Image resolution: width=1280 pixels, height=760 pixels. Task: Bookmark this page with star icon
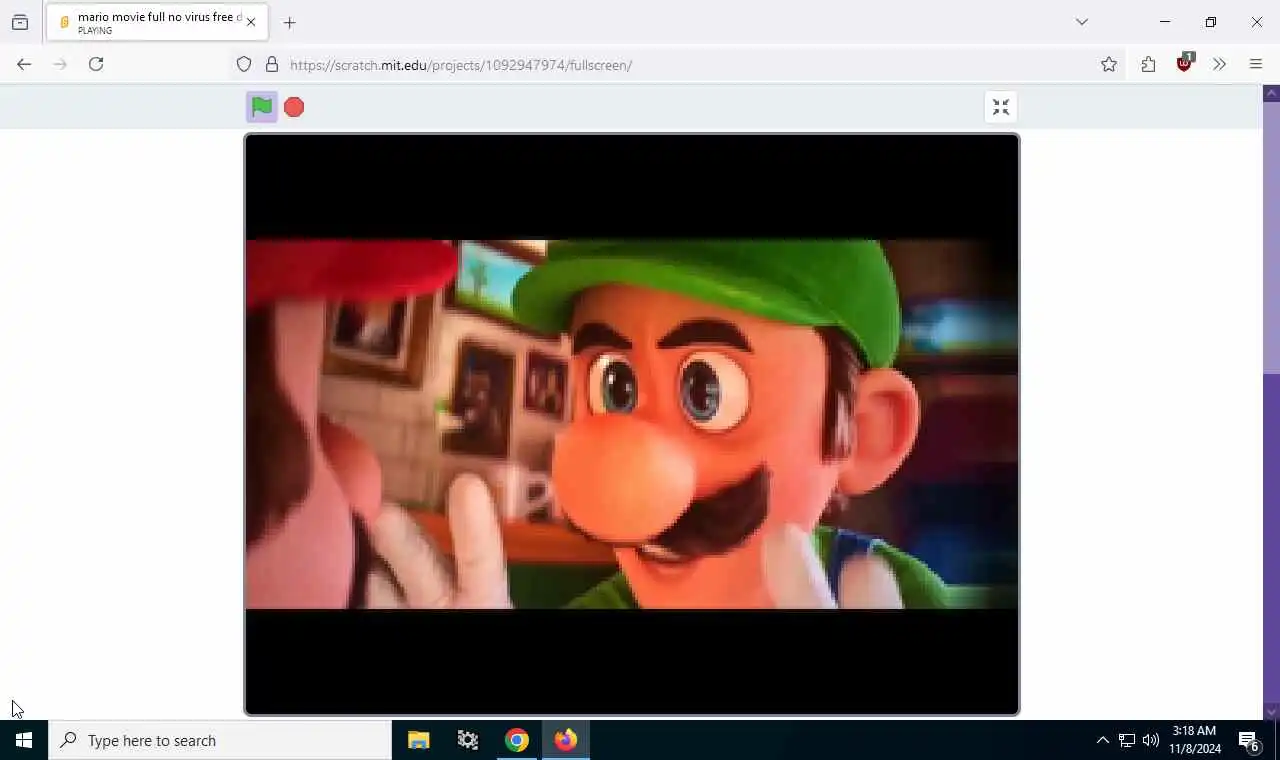pyautogui.click(x=1109, y=65)
